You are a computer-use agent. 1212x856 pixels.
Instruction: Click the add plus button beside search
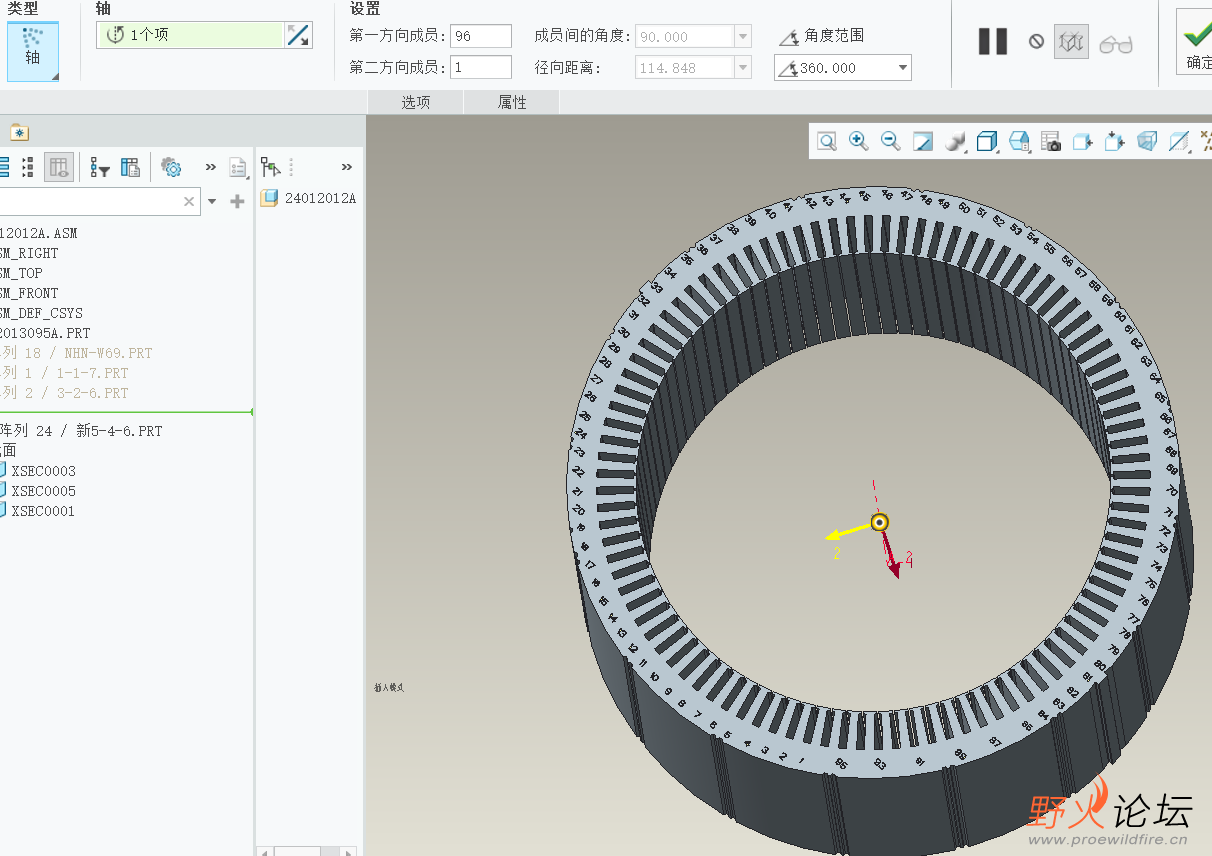click(237, 201)
